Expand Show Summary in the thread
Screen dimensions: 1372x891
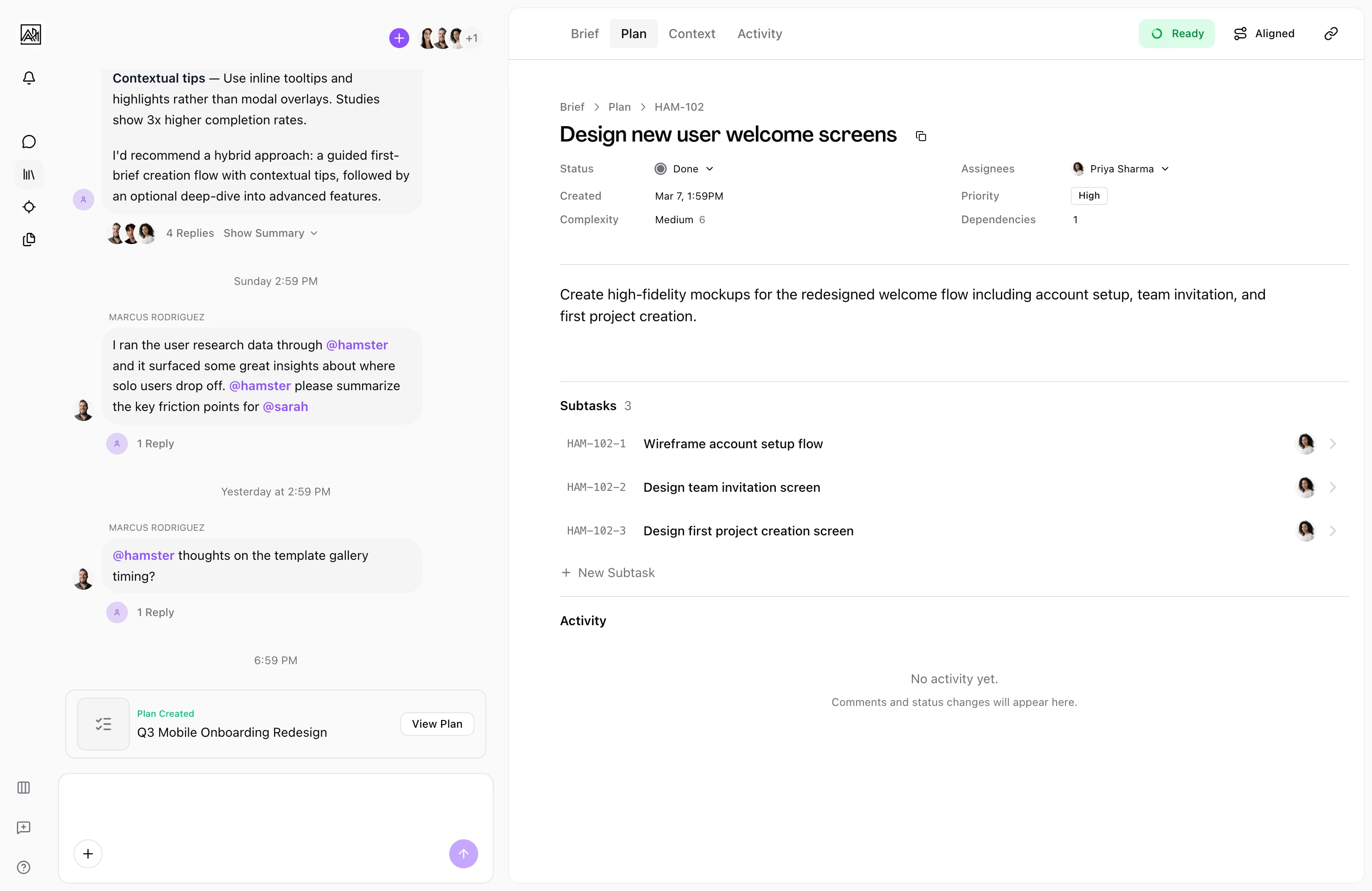pos(270,233)
